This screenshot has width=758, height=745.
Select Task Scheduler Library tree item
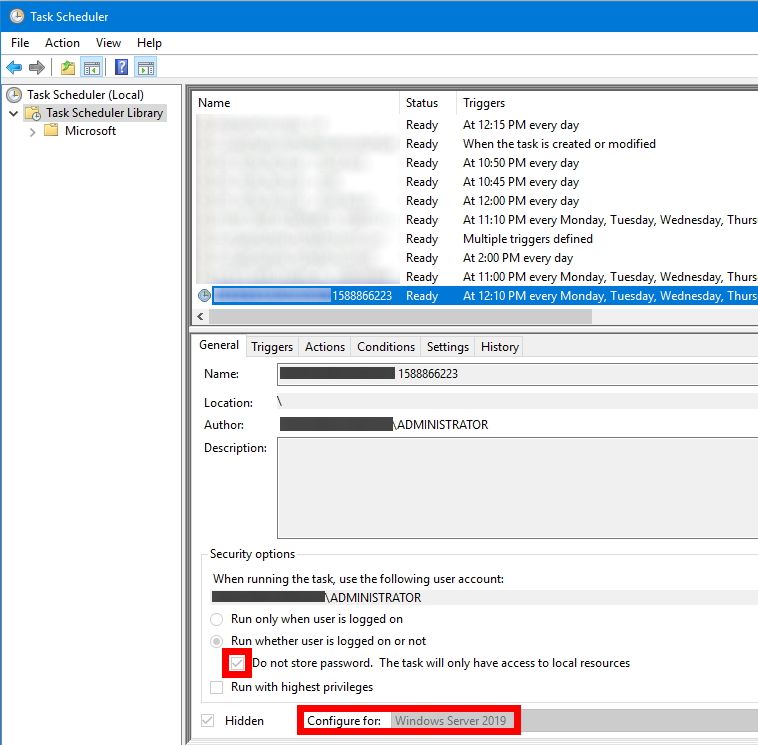click(x=104, y=113)
